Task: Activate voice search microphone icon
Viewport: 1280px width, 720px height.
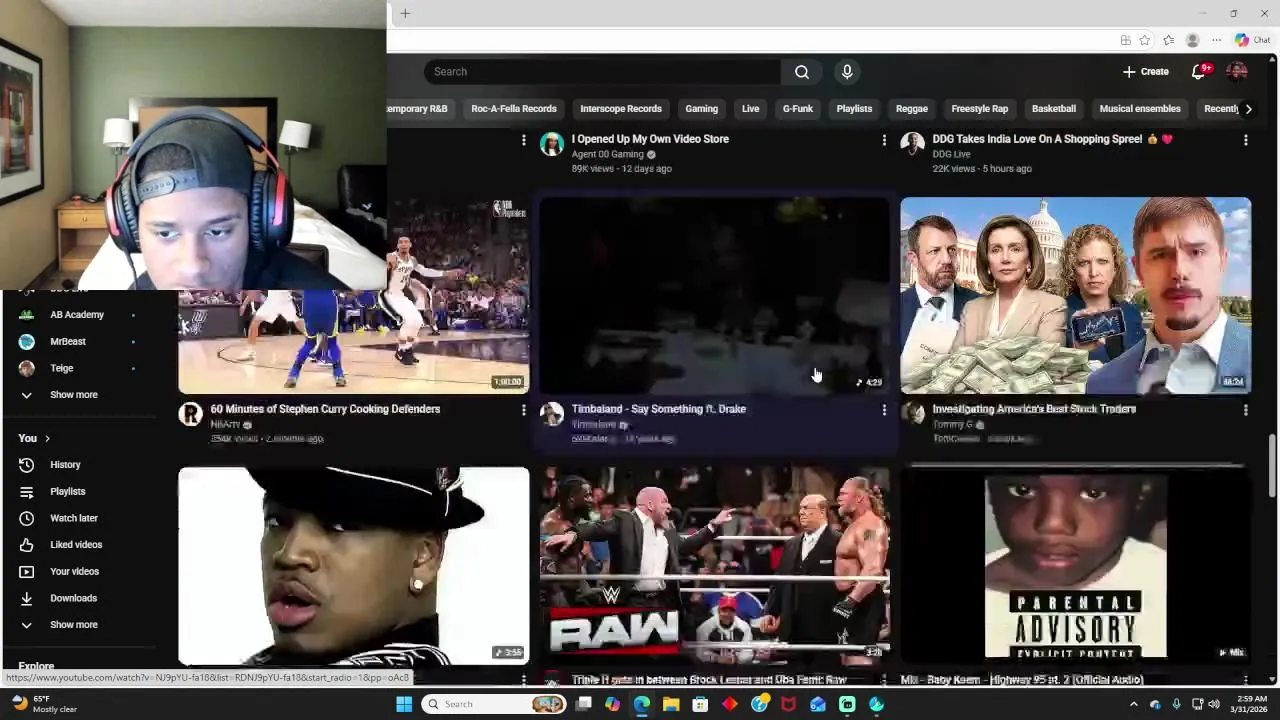Action: point(847,72)
